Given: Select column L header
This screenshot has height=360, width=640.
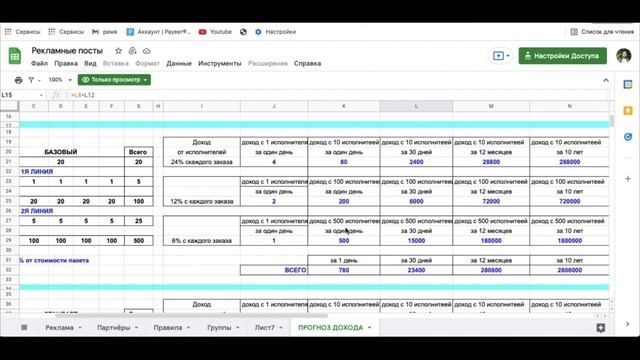Looking at the screenshot, I should [x=416, y=106].
